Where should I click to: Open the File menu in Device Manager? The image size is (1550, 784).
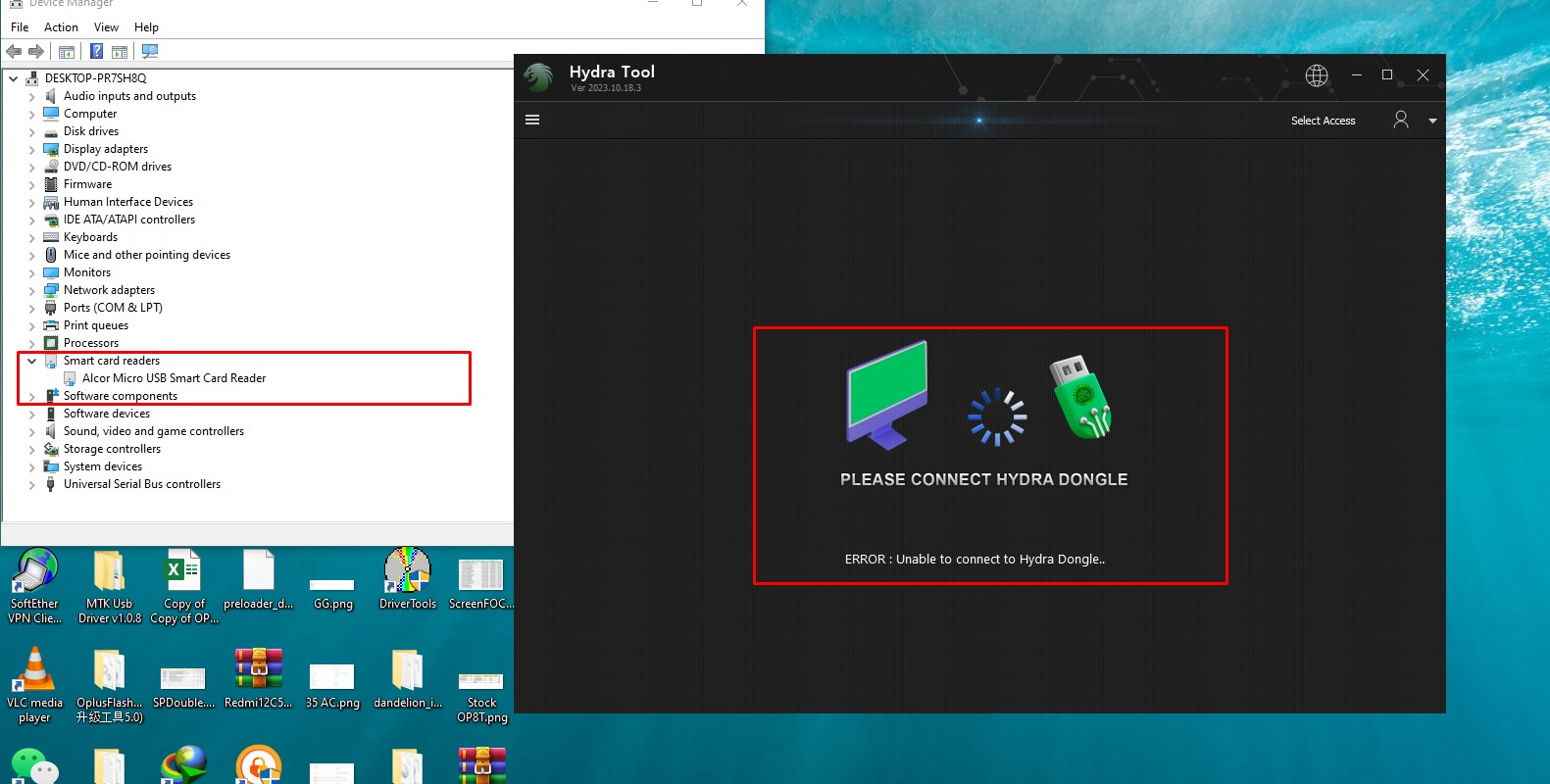pyautogui.click(x=20, y=27)
